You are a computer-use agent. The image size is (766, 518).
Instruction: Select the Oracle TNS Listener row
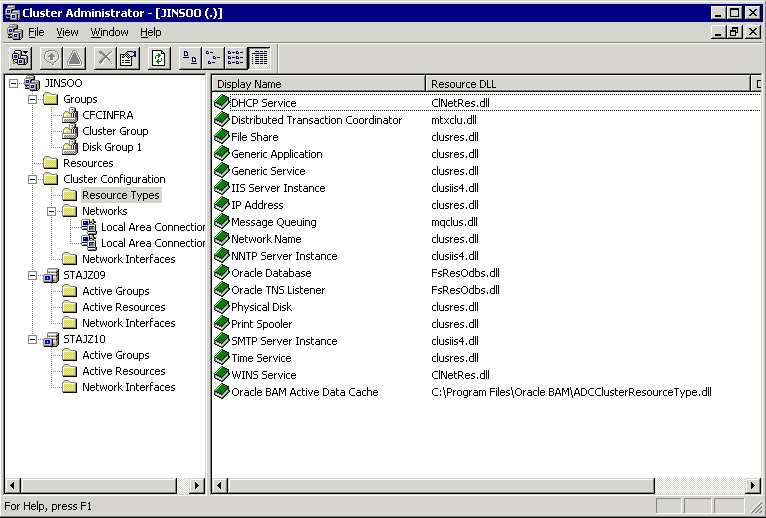(x=278, y=290)
